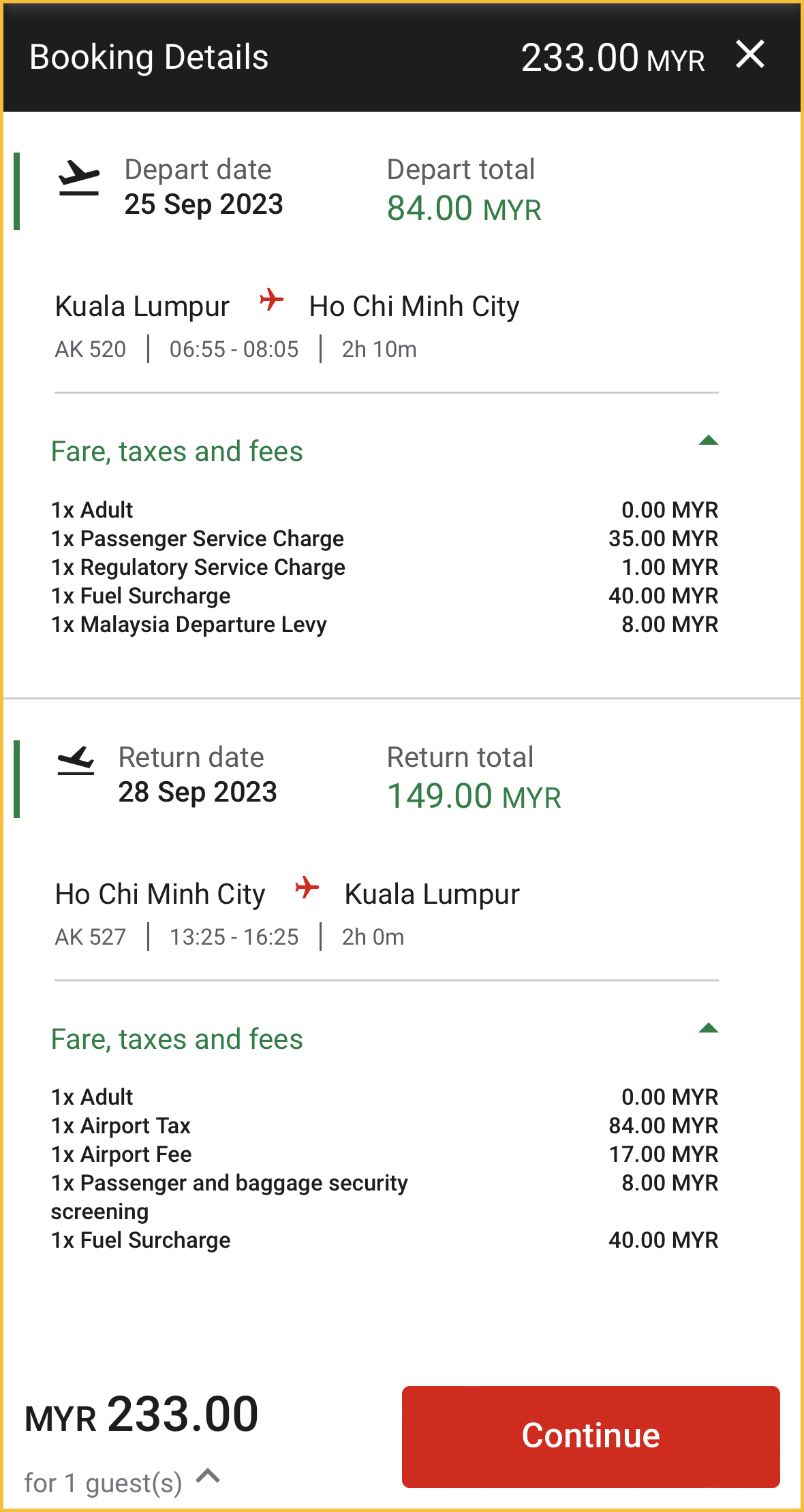Click the for 1 guest(s) label
The image size is (804, 1512).
pos(103,1483)
